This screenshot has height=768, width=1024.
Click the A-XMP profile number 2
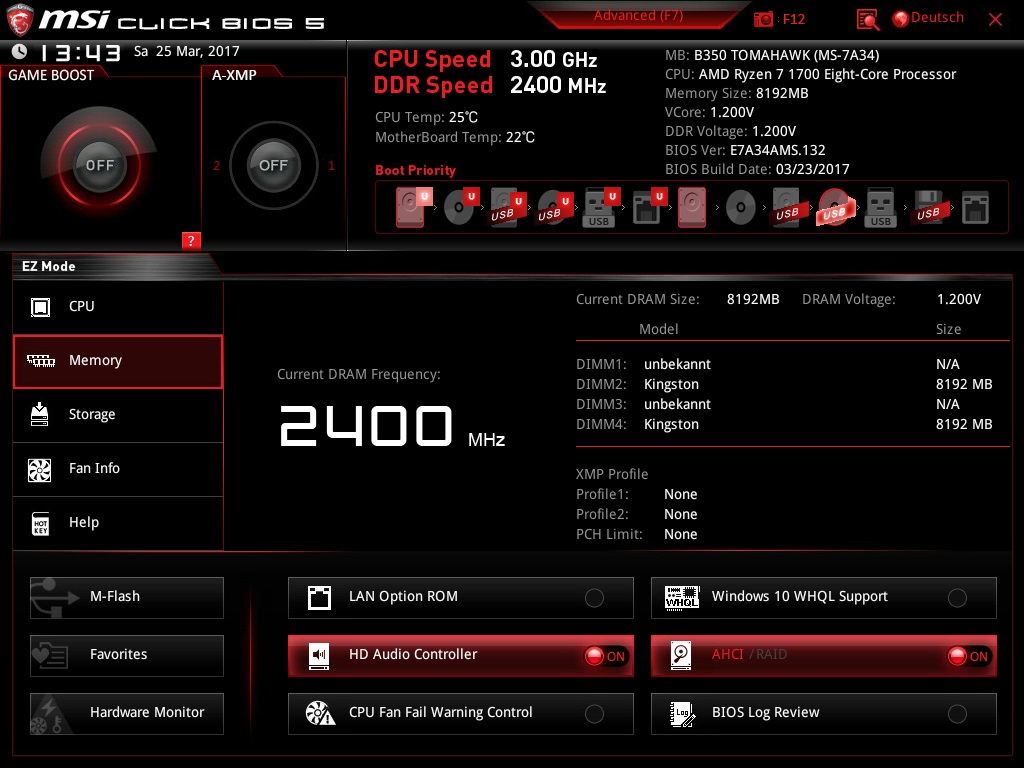[x=216, y=165]
